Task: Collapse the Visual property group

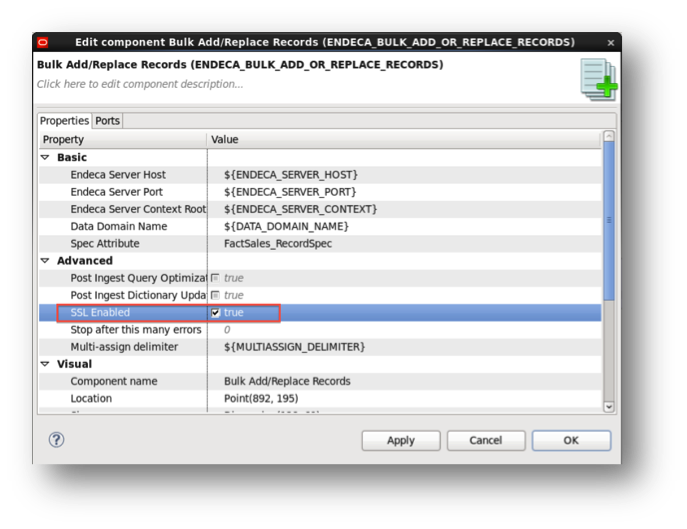Action: (x=45, y=364)
